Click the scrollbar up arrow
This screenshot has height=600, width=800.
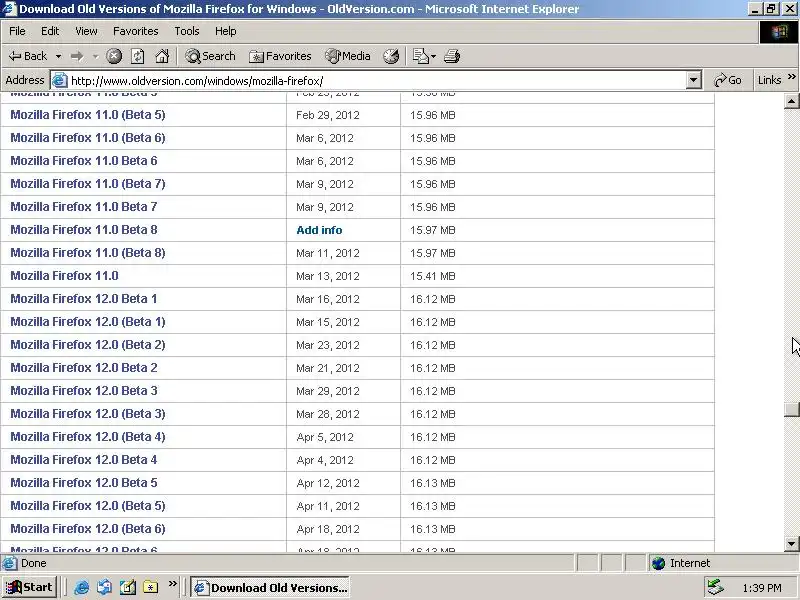[x=791, y=101]
